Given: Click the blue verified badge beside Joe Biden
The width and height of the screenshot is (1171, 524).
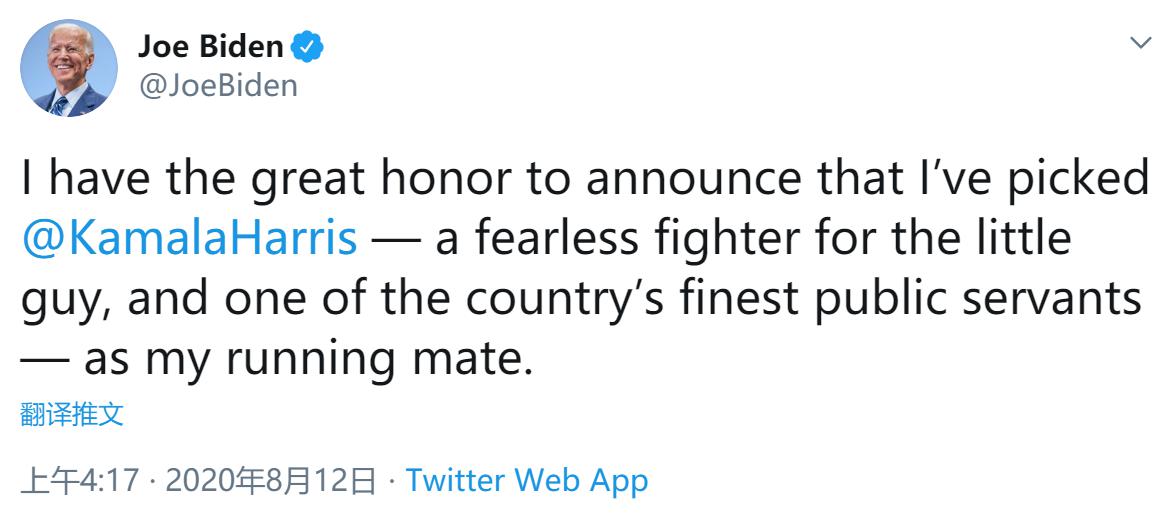Looking at the screenshot, I should 306,46.
